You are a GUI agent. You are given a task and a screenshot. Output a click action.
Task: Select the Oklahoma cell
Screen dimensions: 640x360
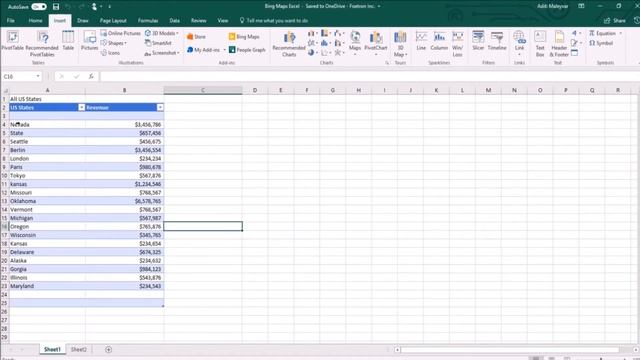pos(47,201)
